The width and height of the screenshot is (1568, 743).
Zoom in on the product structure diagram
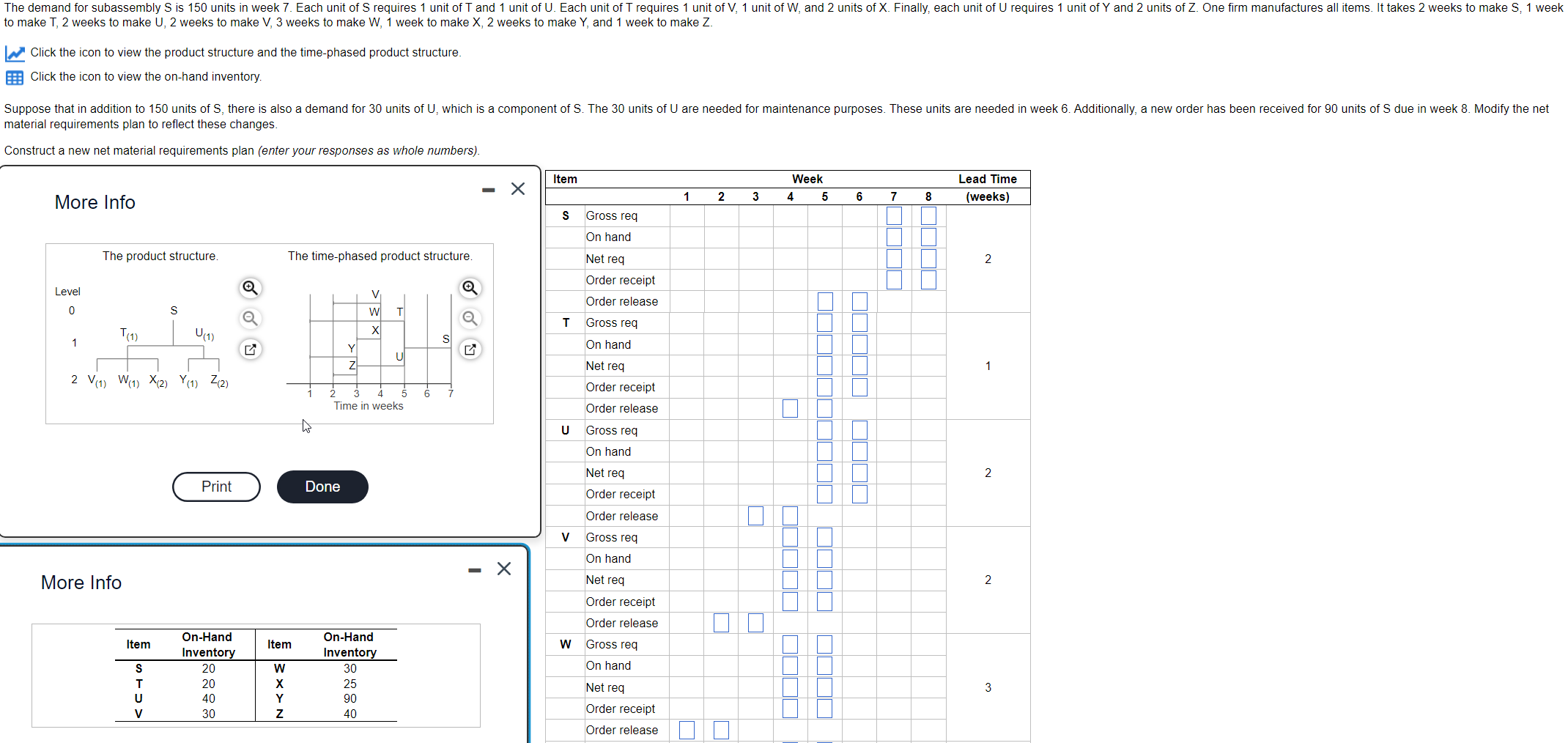[x=250, y=288]
